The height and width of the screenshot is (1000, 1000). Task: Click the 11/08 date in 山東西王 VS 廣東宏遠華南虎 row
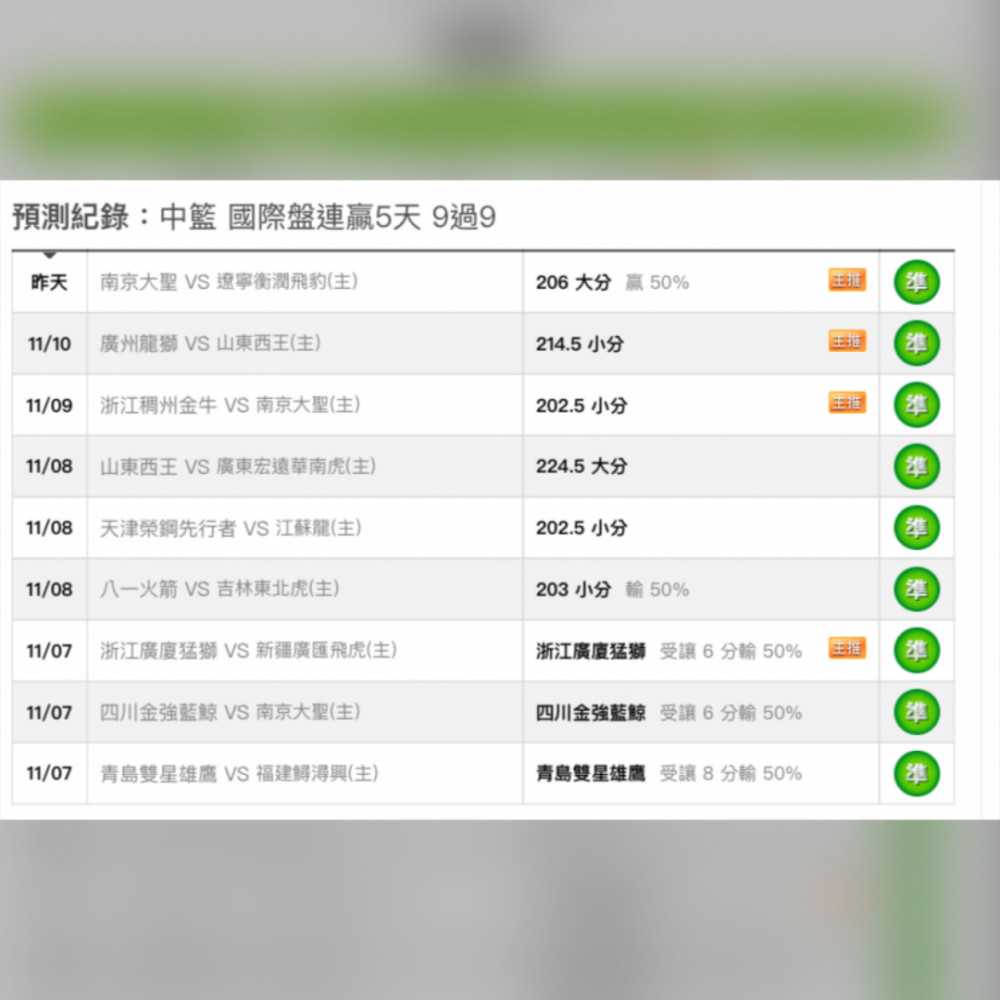tap(49, 466)
